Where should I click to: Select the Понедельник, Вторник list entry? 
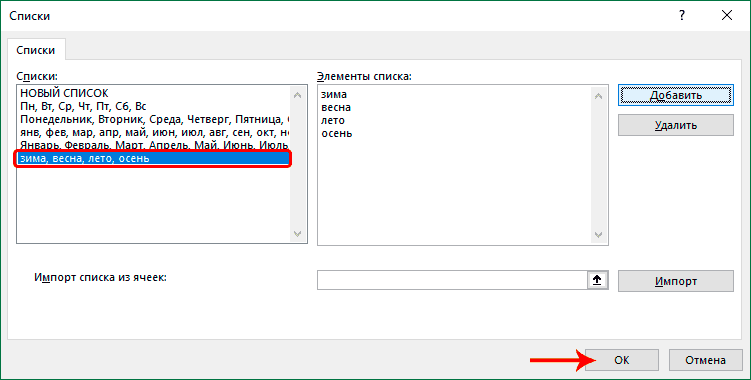pyautogui.click(x=153, y=119)
